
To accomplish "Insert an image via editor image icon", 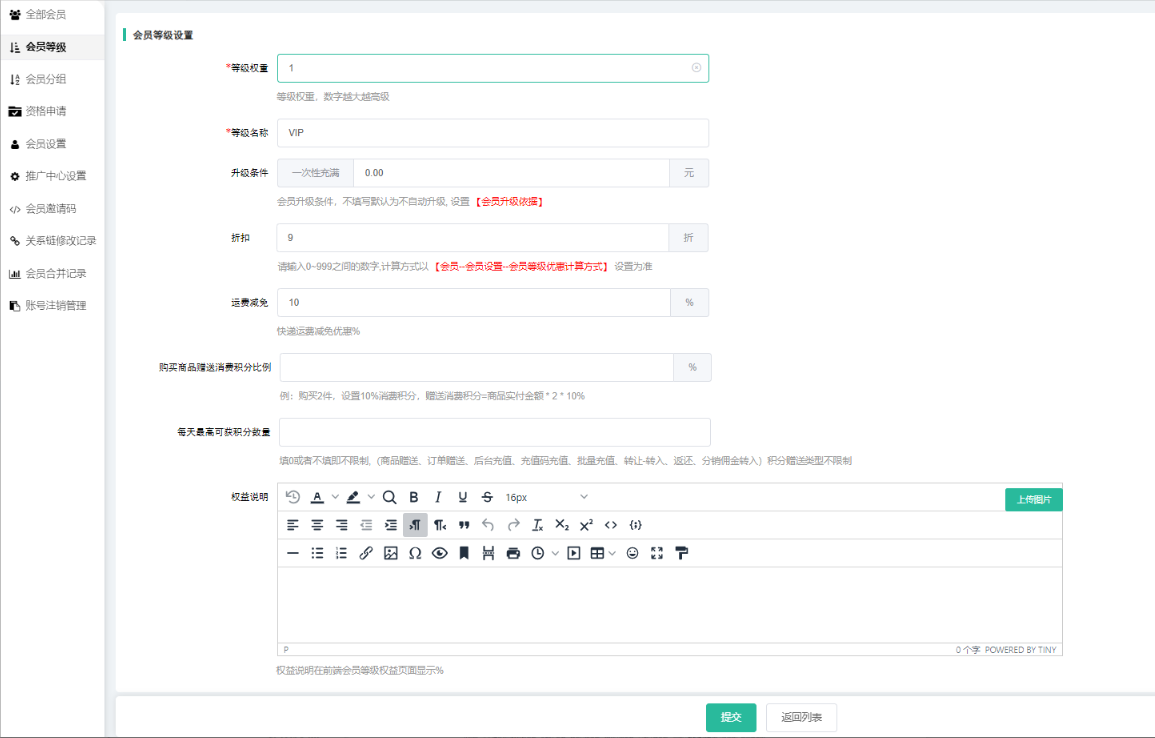I will coord(391,553).
